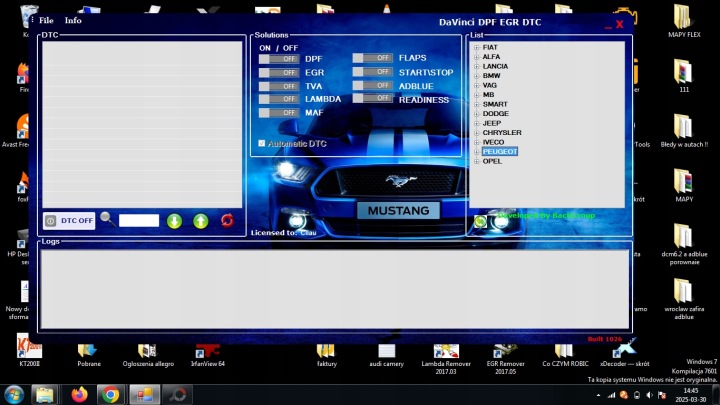Image resolution: width=720 pixels, height=405 pixels.
Task: Click the red refresh arrows icon
Action: (227, 221)
